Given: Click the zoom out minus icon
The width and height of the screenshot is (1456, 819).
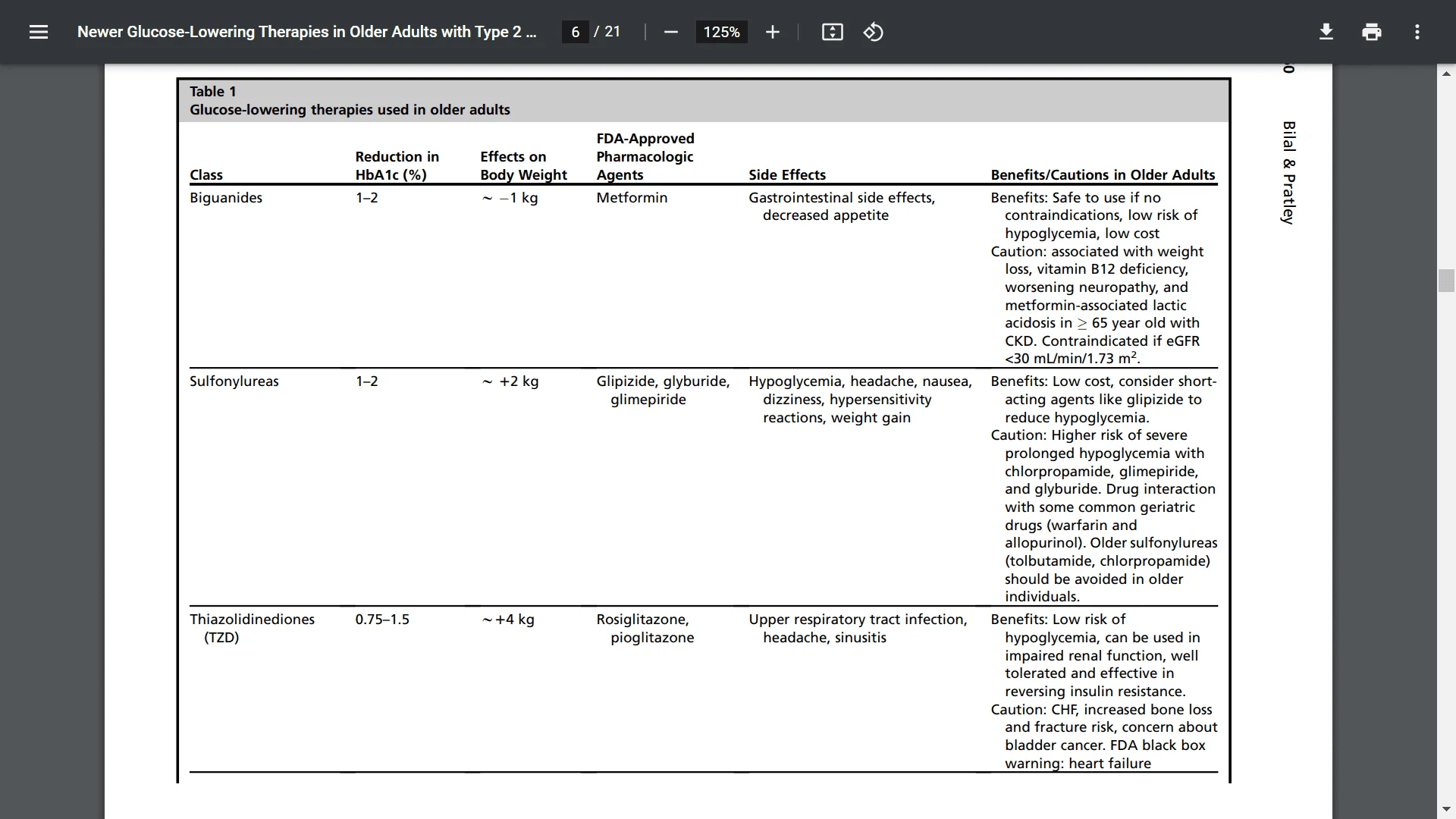Looking at the screenshot, I should pyautogui.click(x=670, y=32).
